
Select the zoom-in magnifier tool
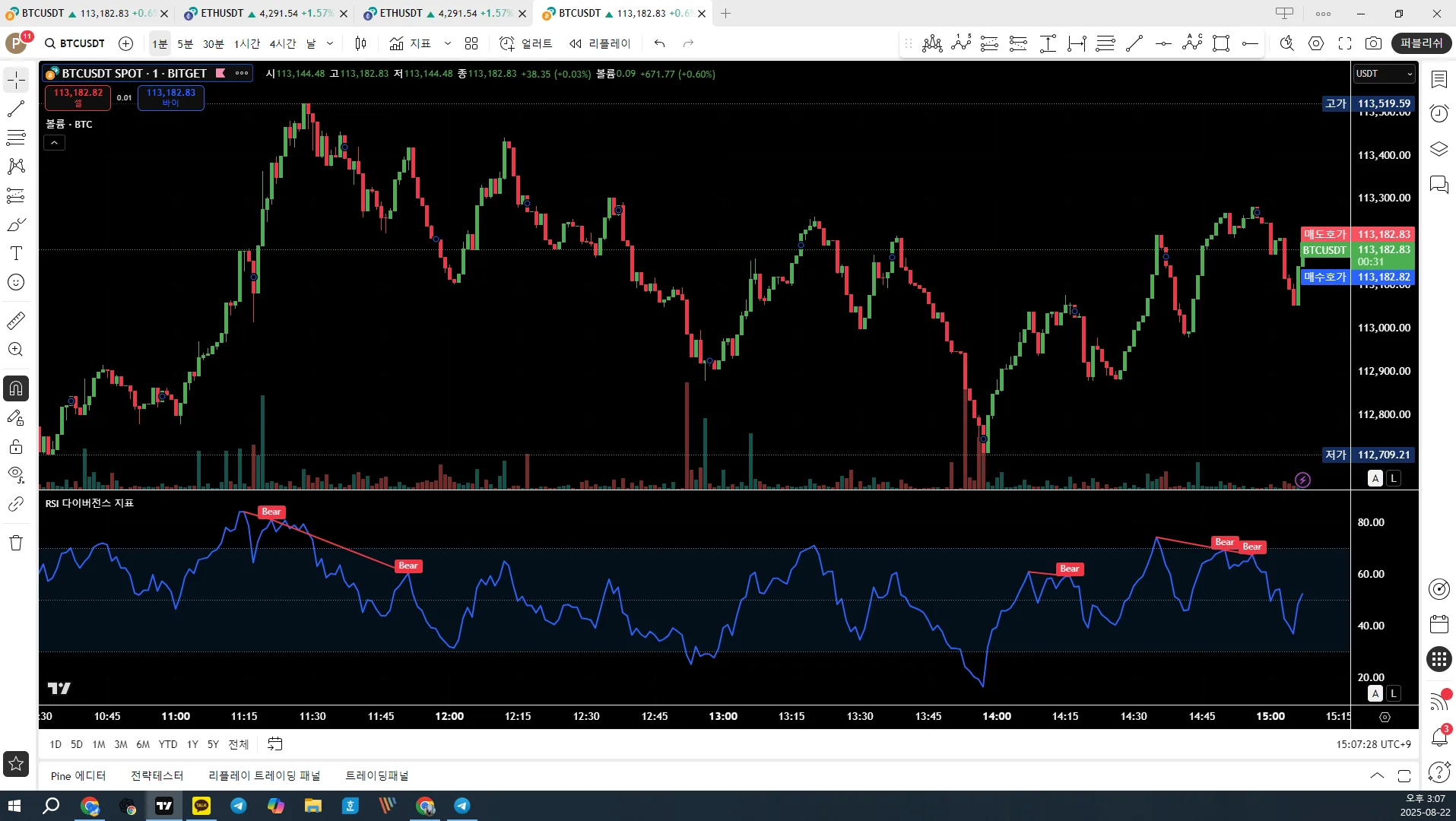pyautogui.click(x=16, y=350)
